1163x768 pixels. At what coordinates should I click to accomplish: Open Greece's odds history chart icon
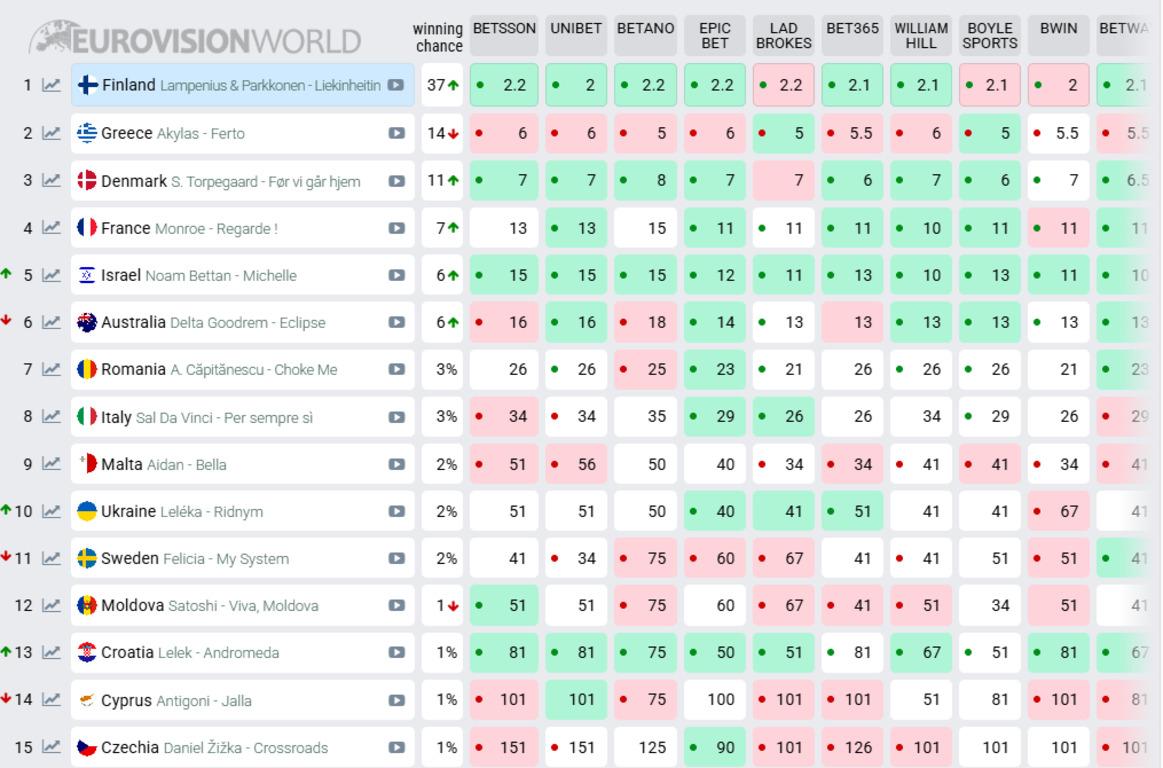(x=51, y=134)
